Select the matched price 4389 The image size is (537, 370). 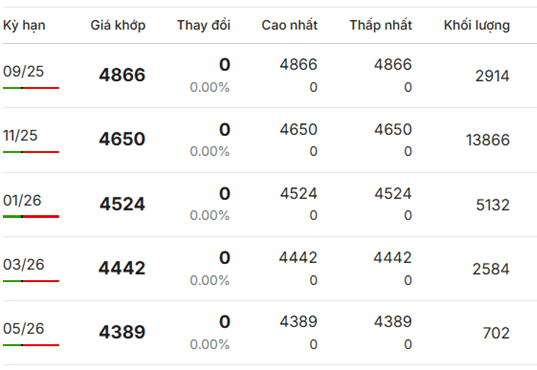pos(122,332)
